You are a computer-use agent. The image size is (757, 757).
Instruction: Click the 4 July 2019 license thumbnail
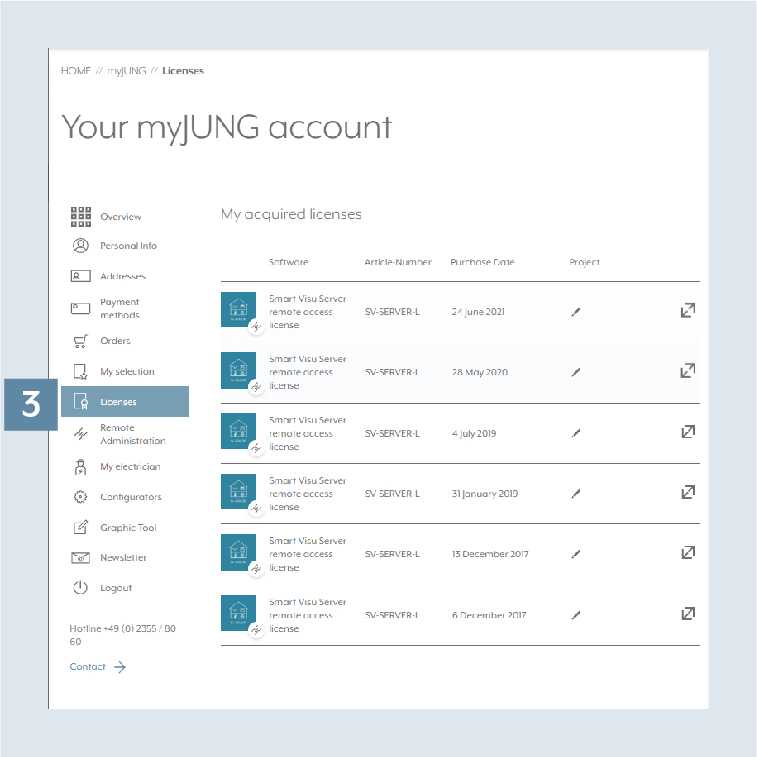tap(238, 431)
